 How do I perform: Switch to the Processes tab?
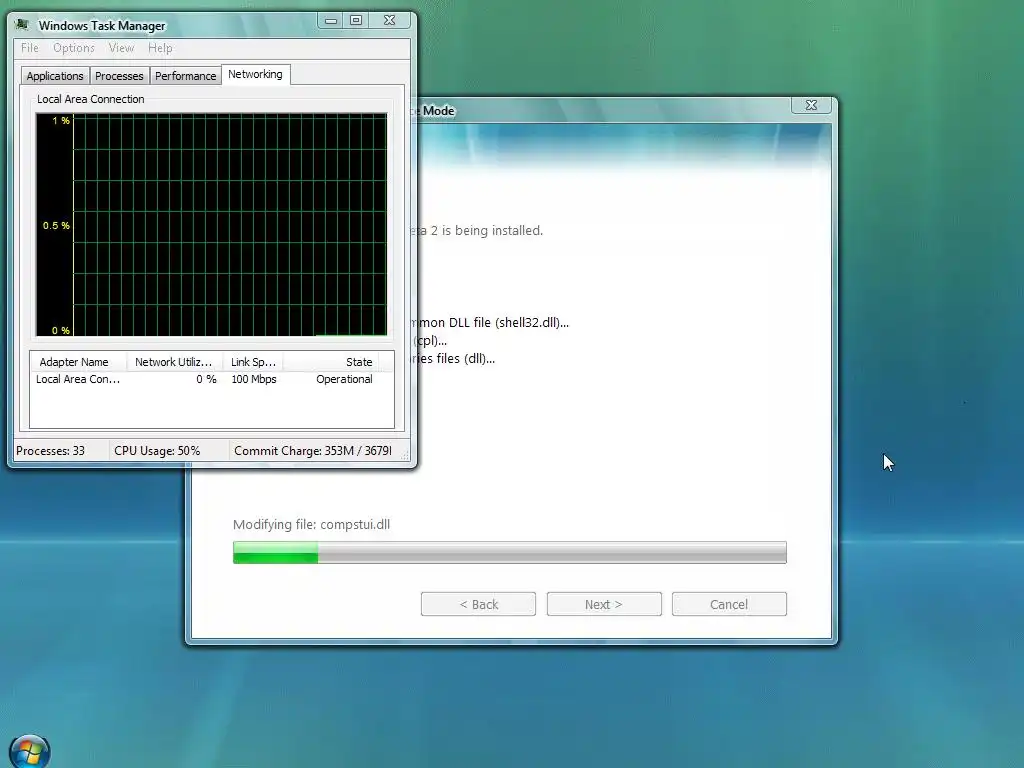tap(119, 76)
